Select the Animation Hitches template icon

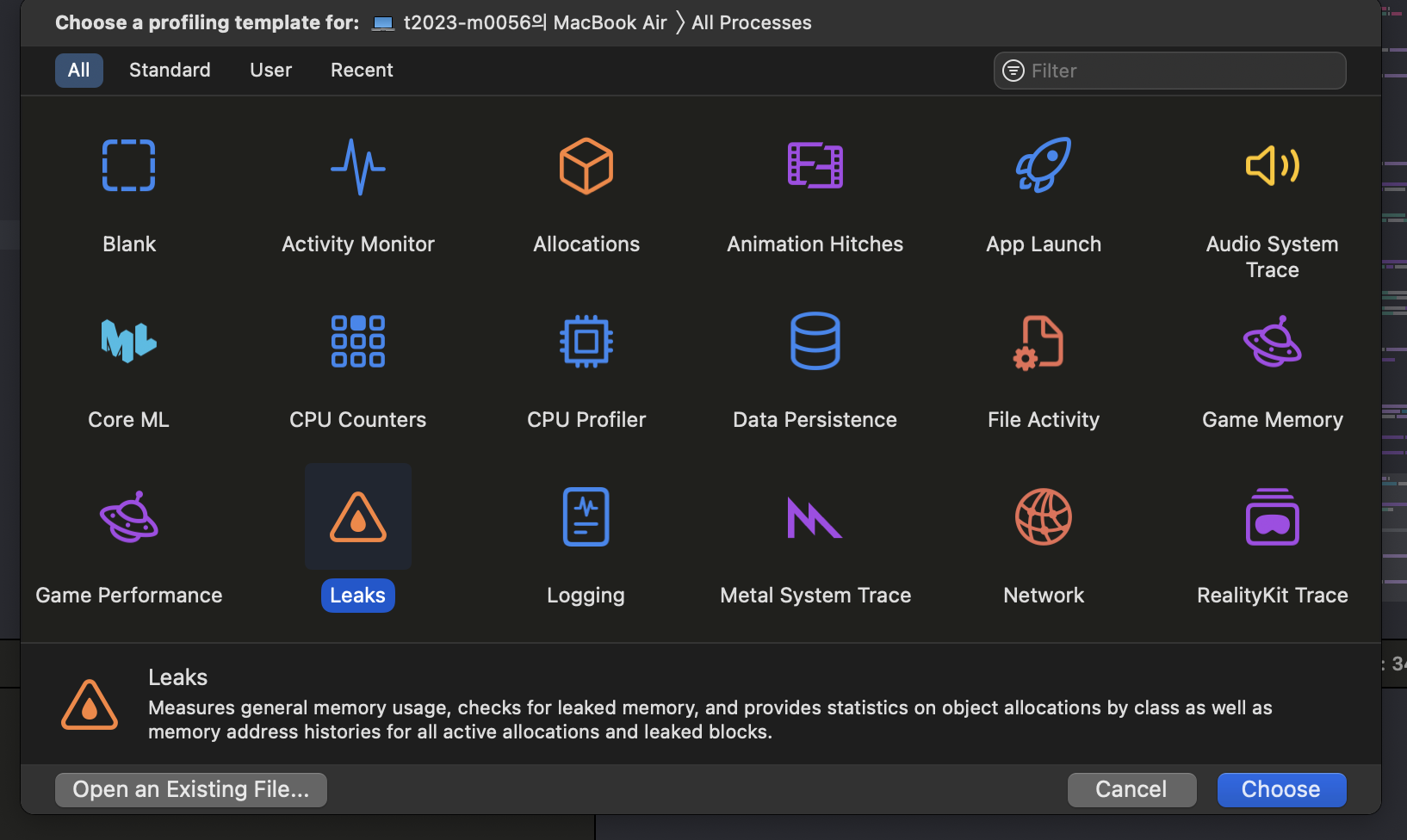coord(815,165)
